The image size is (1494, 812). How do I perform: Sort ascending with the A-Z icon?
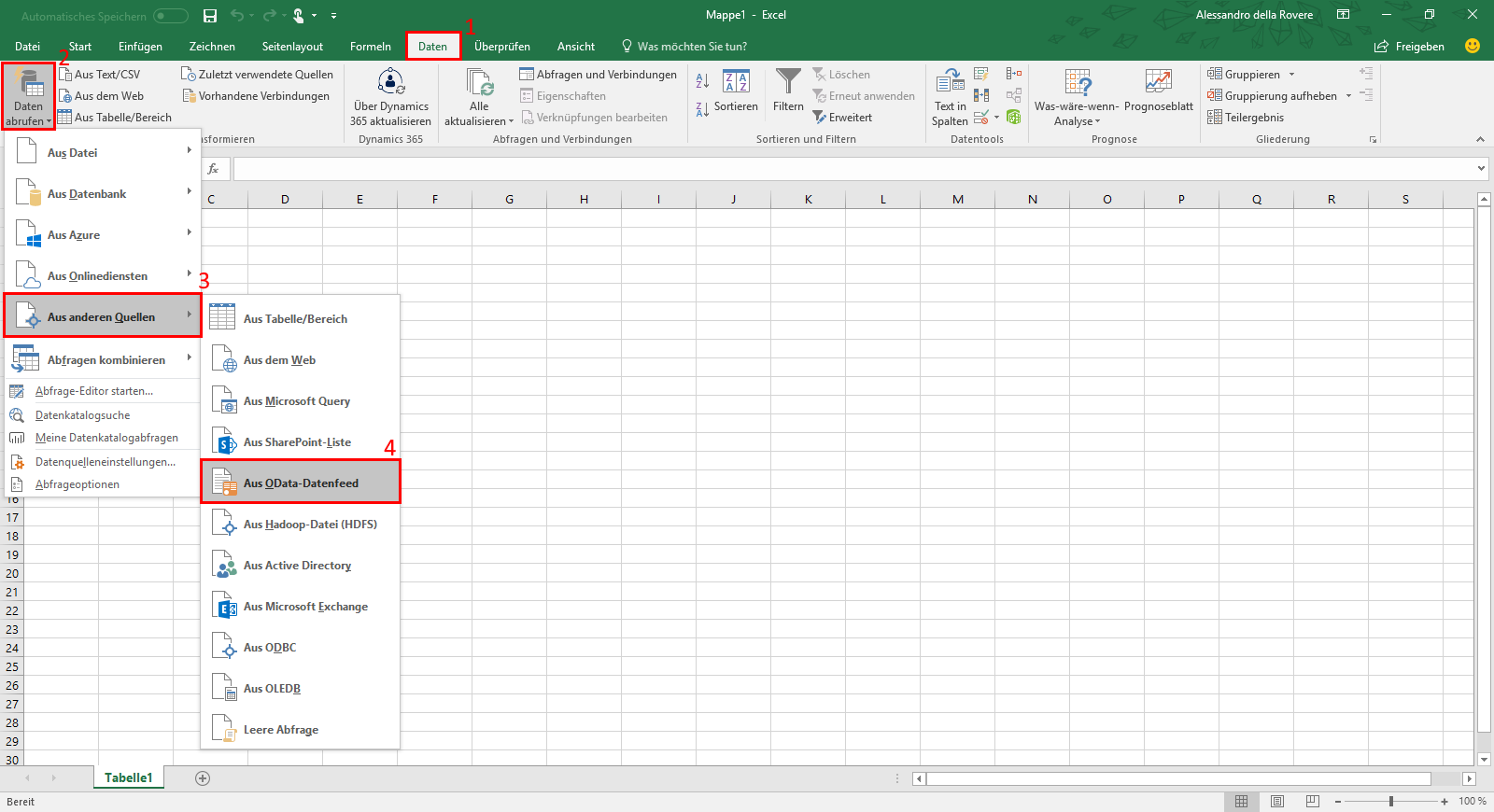[702, 82]
